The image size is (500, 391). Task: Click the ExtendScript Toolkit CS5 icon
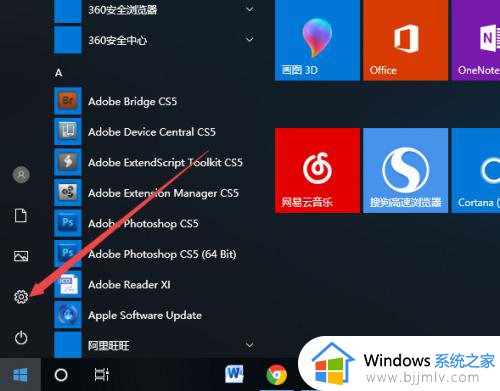pyautogui.click(x=68, y=162)
